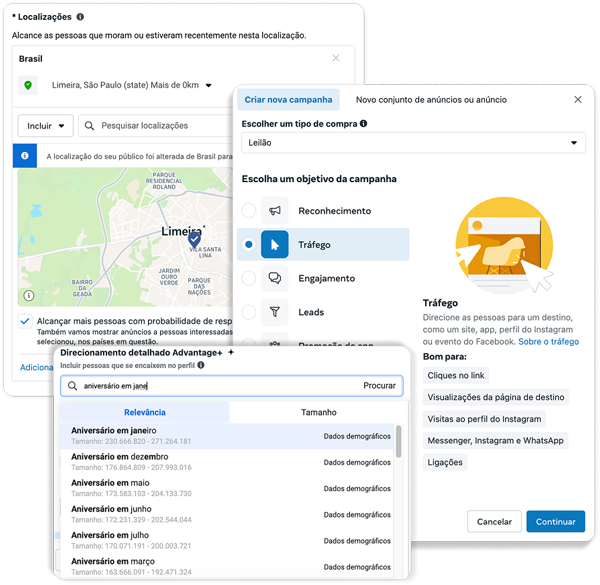Select the Reconhecimento radio button
Image resolution: width=600 pixels, height=585 pixels.
point(249,211)
